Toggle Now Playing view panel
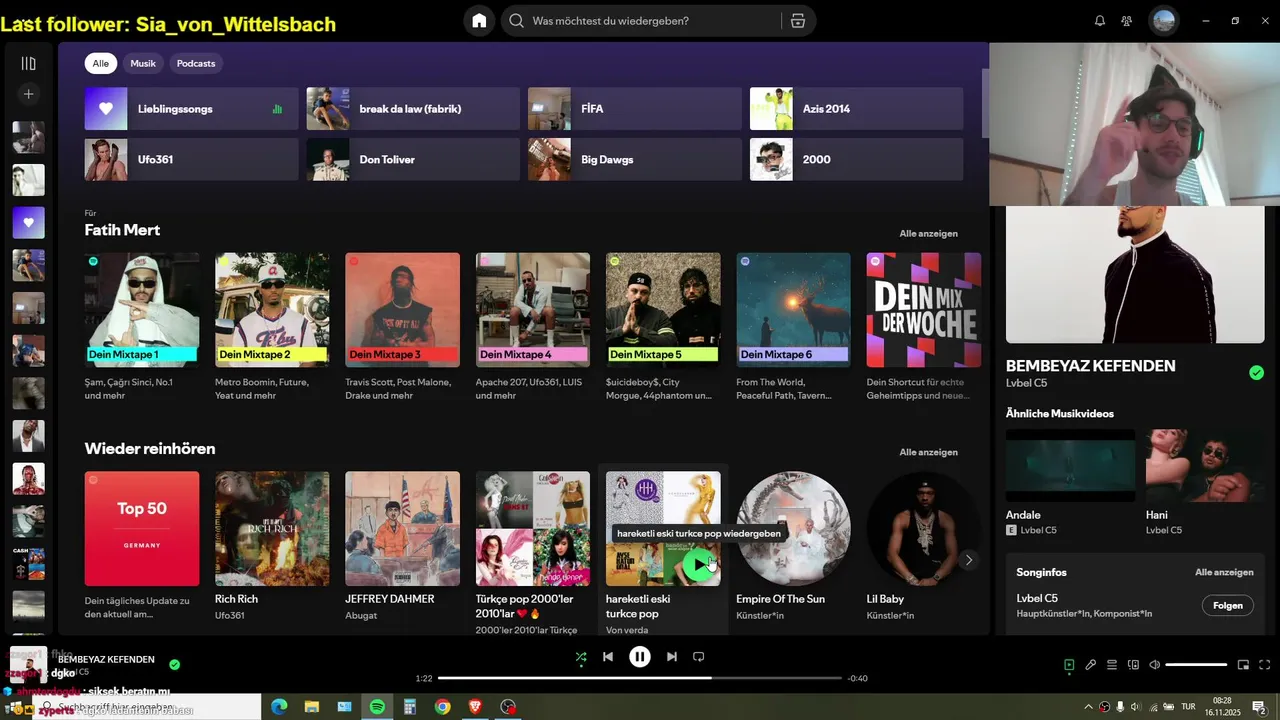 (x=1069, y=665)
